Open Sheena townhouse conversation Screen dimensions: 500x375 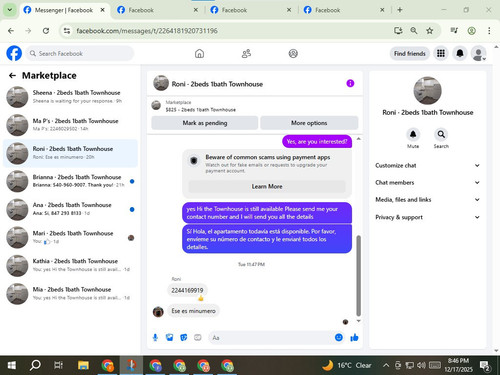coord(70,97)
